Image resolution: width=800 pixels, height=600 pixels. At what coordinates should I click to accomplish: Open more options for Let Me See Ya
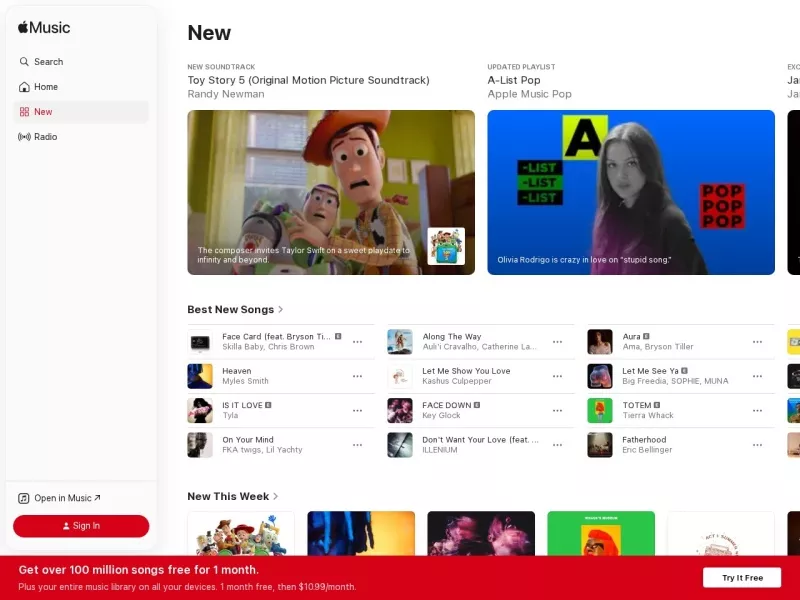[x=758, y=376]
